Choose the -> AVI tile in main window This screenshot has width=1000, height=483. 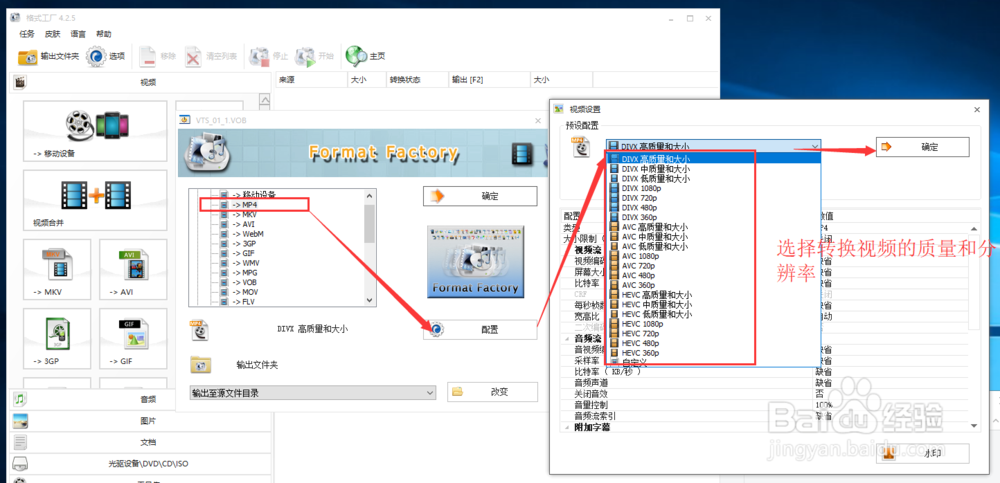pos(133,269)
